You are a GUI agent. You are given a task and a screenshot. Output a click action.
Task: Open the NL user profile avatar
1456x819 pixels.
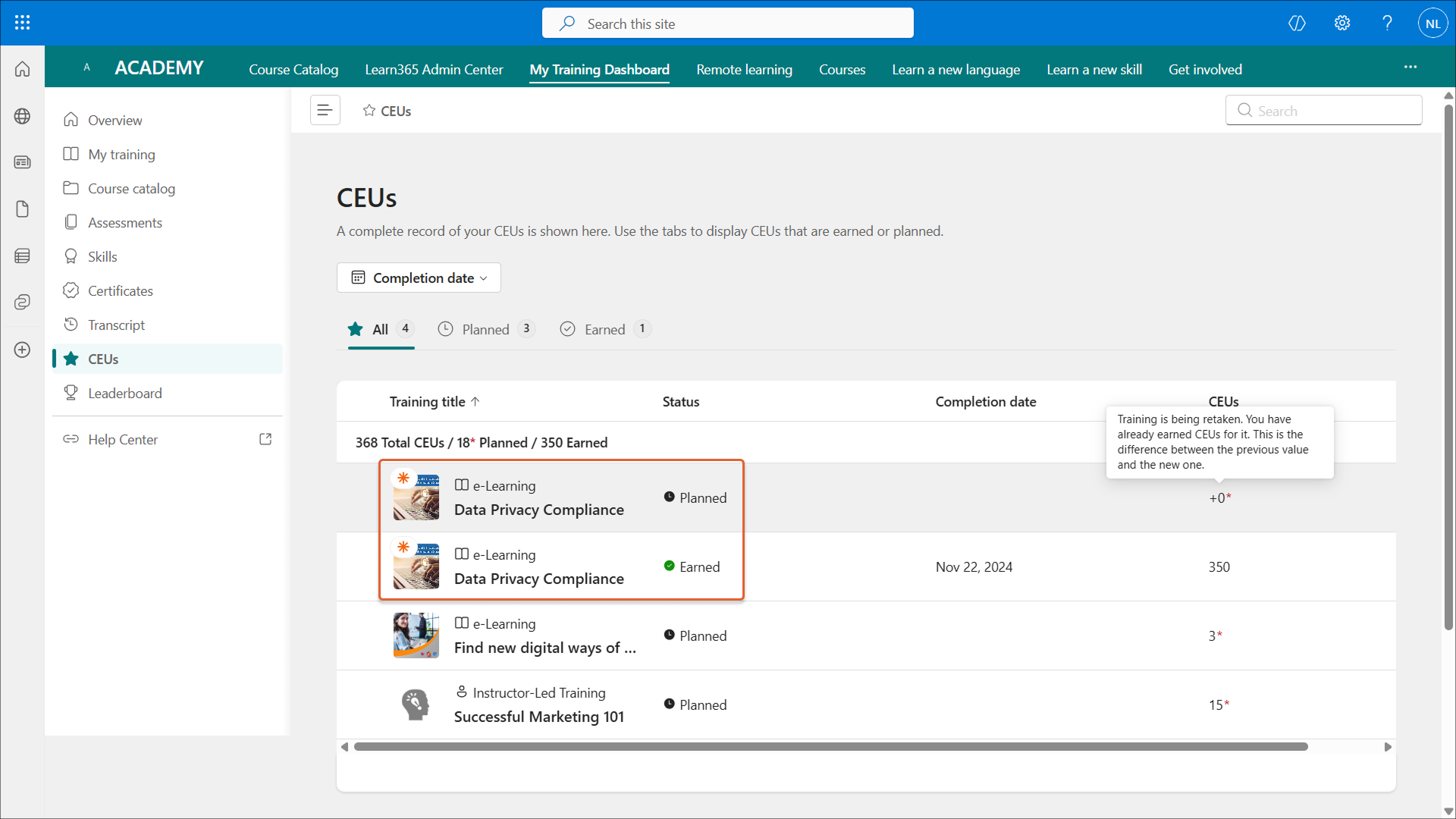1432,24
